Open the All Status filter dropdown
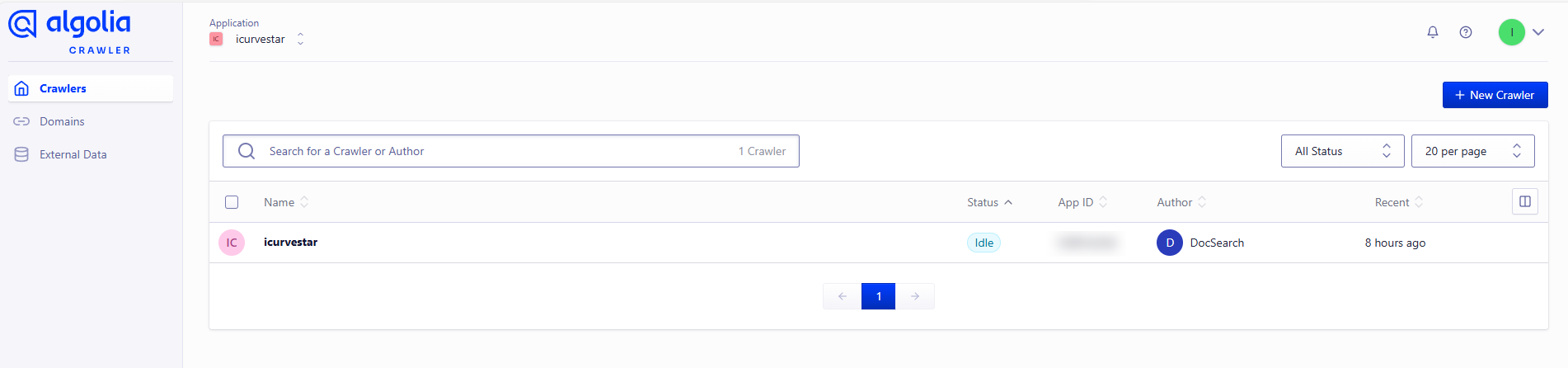Viewport: 1568px width, 368px height. point(1342,151)
